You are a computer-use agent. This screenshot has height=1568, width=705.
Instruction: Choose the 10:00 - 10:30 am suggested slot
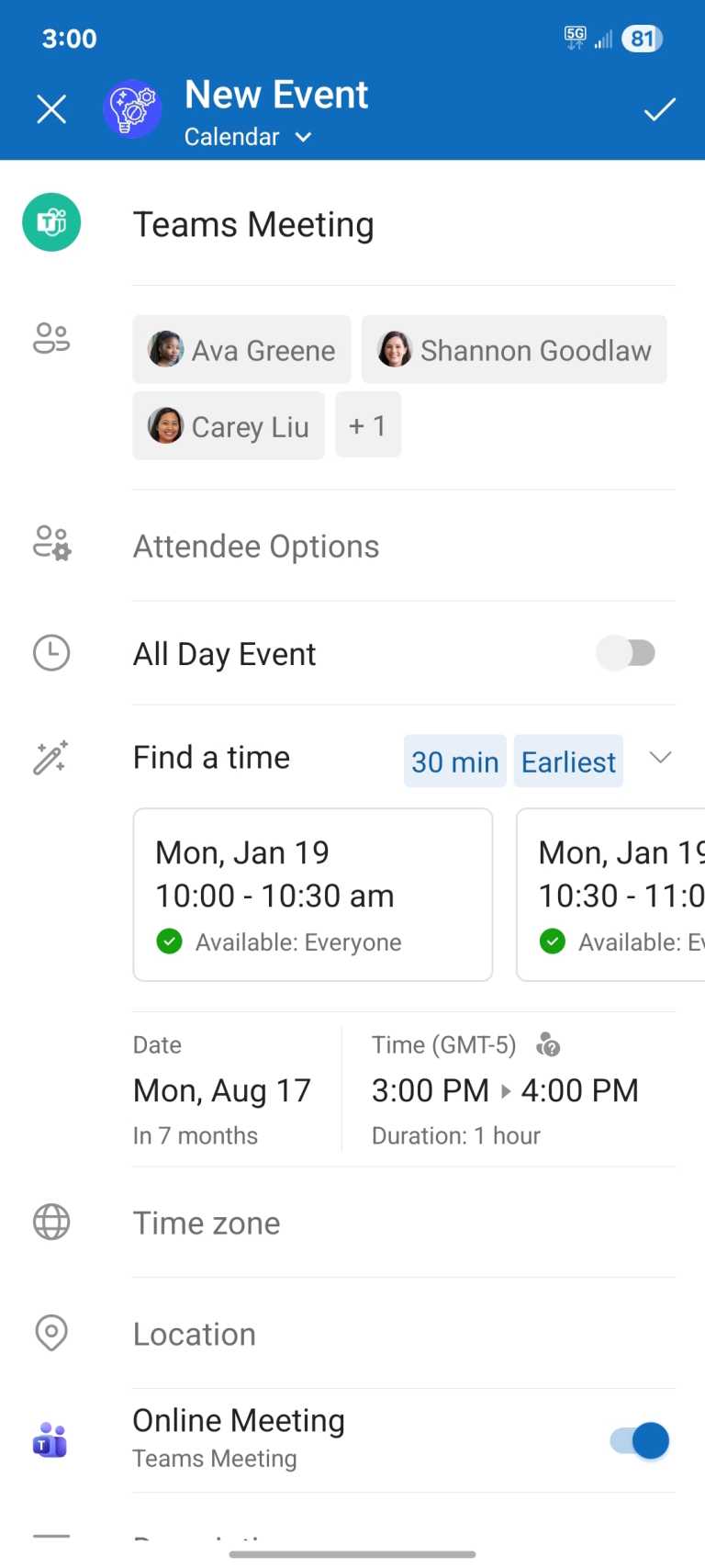(x=313, y=895)
